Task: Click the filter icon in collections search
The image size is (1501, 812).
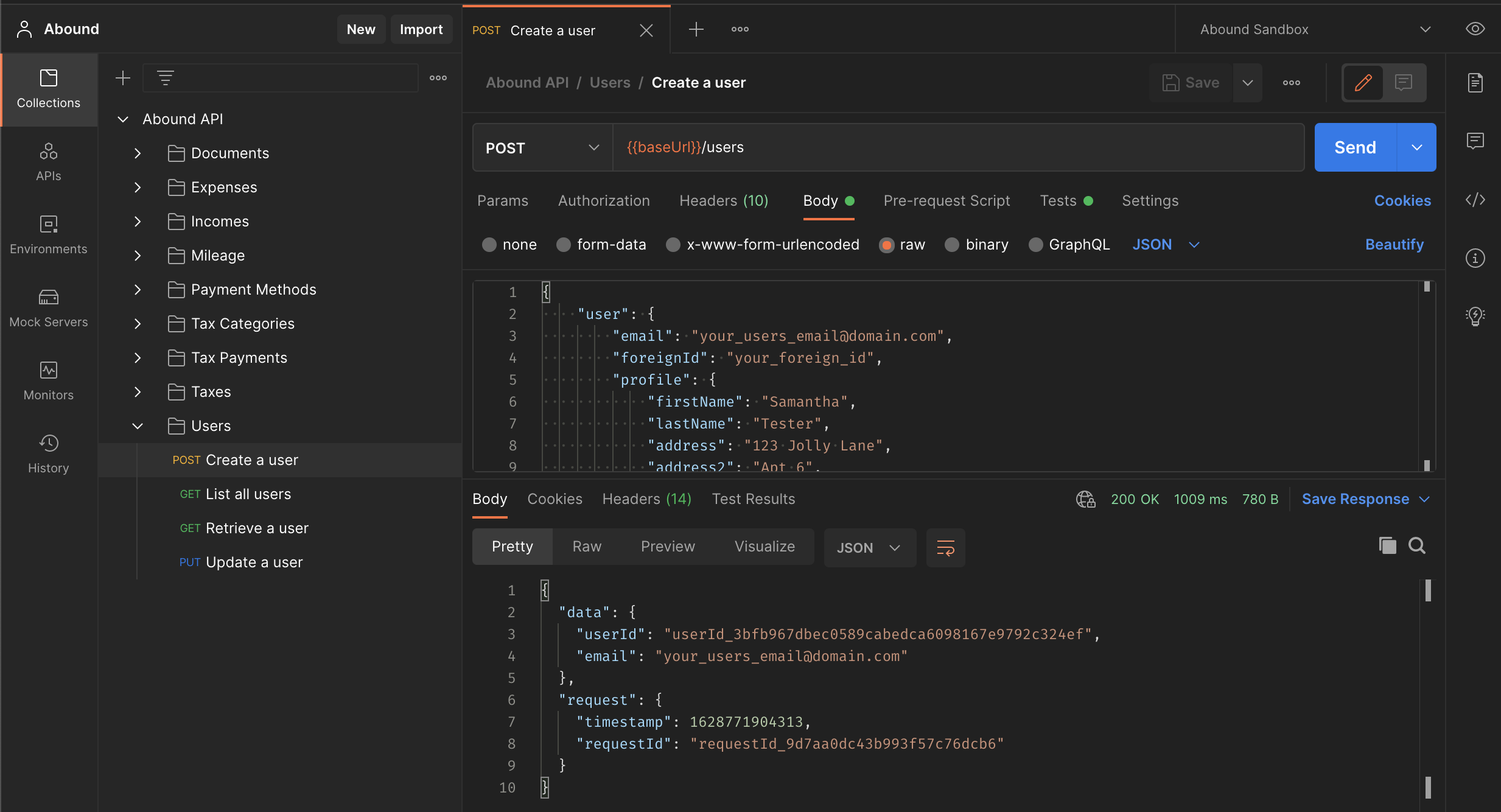Action: [x=166, y=78]
